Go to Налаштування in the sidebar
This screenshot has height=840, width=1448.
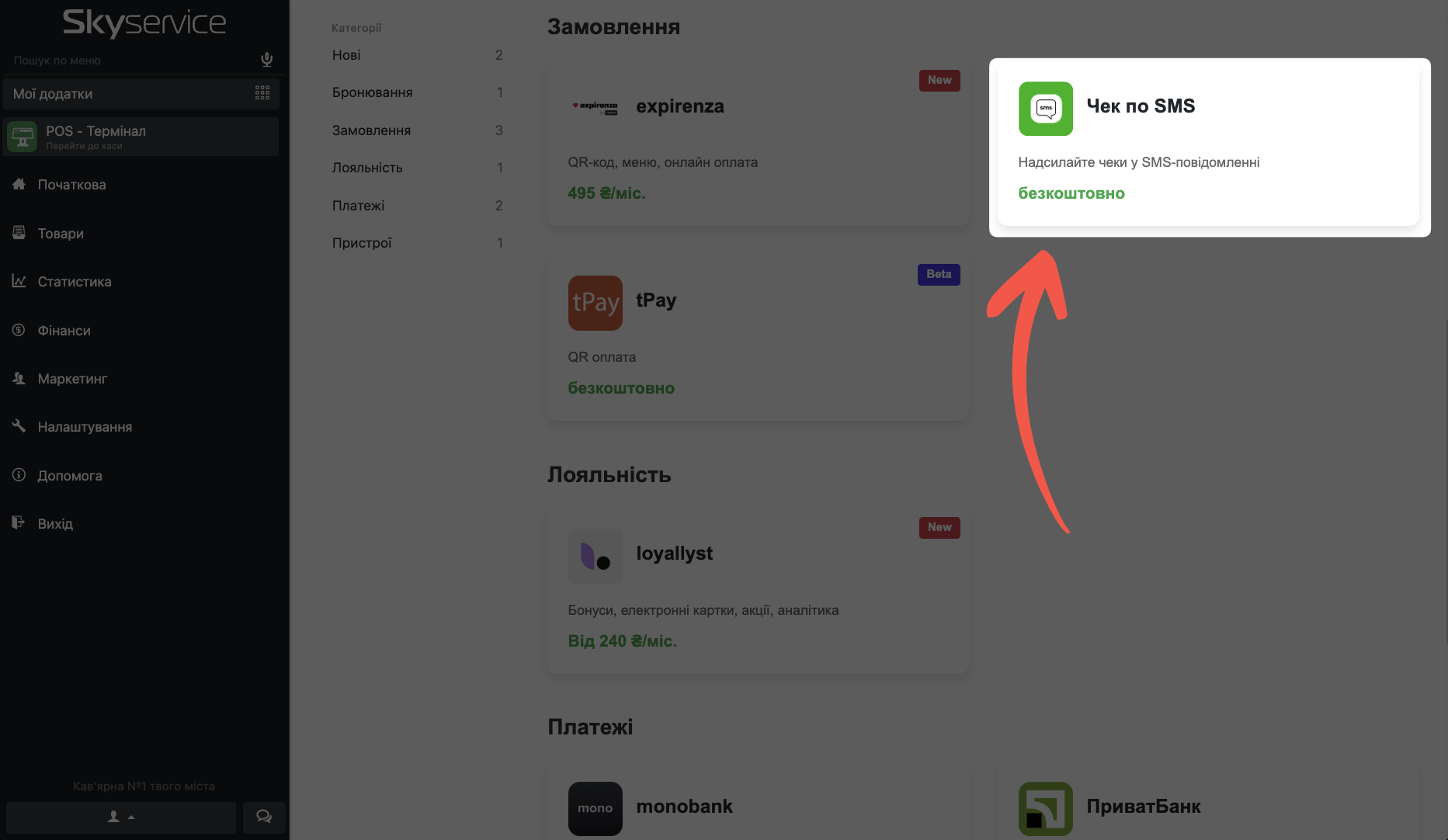click(85, 427)
